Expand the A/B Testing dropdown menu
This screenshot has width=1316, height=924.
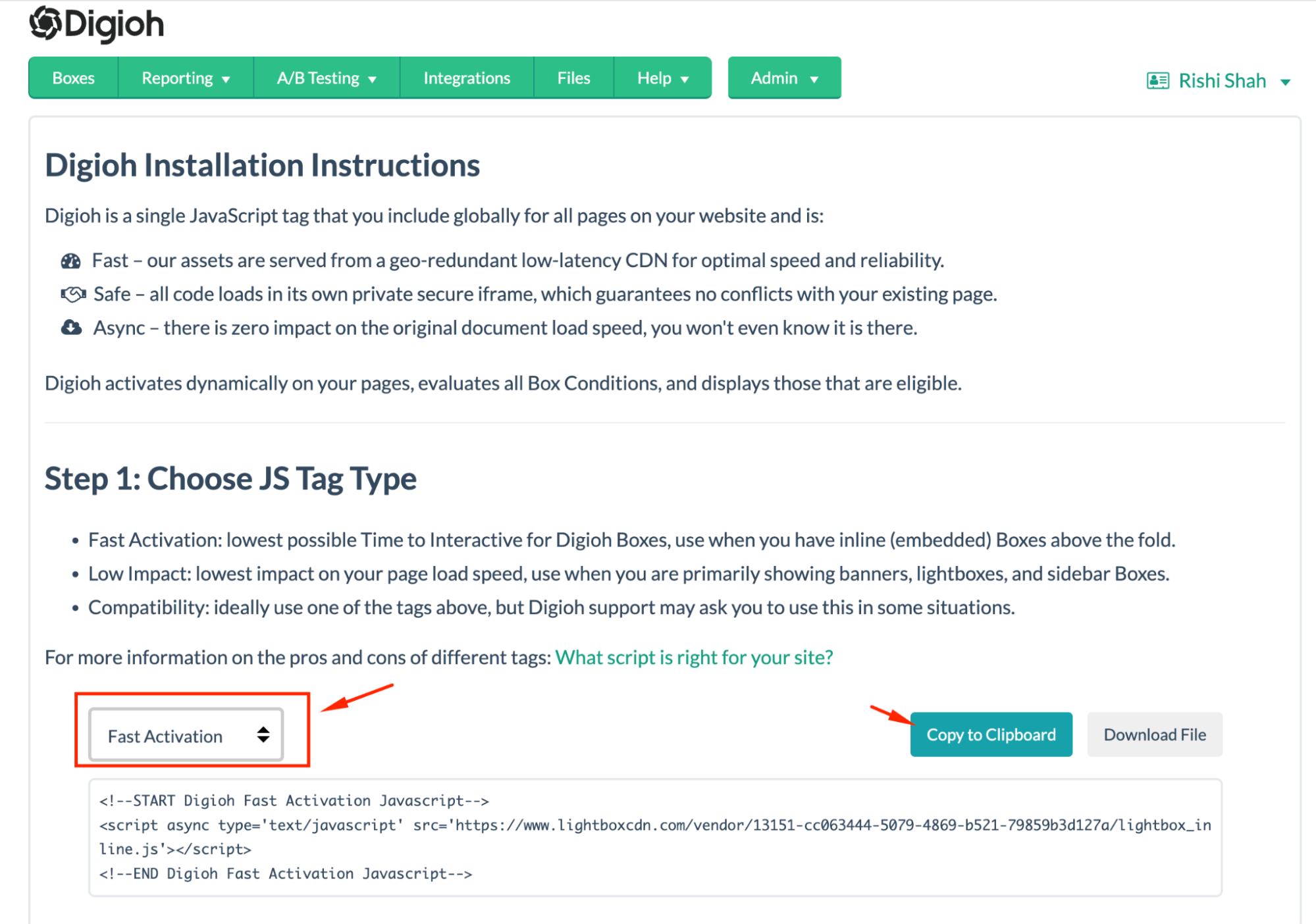coord(327,78)
